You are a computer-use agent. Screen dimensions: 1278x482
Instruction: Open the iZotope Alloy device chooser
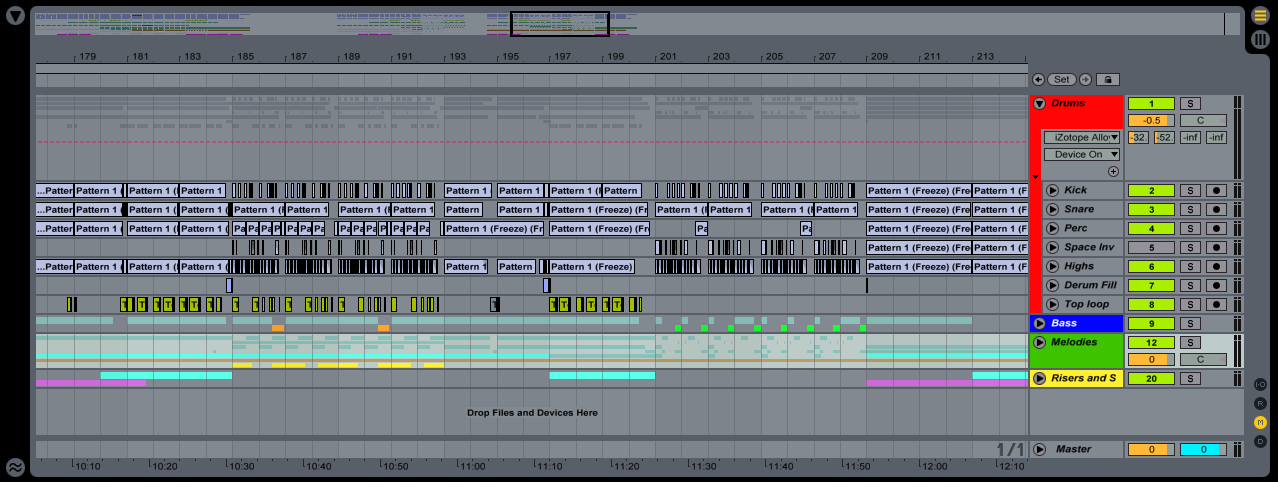pyautogui.click(x=1082, y=137)
